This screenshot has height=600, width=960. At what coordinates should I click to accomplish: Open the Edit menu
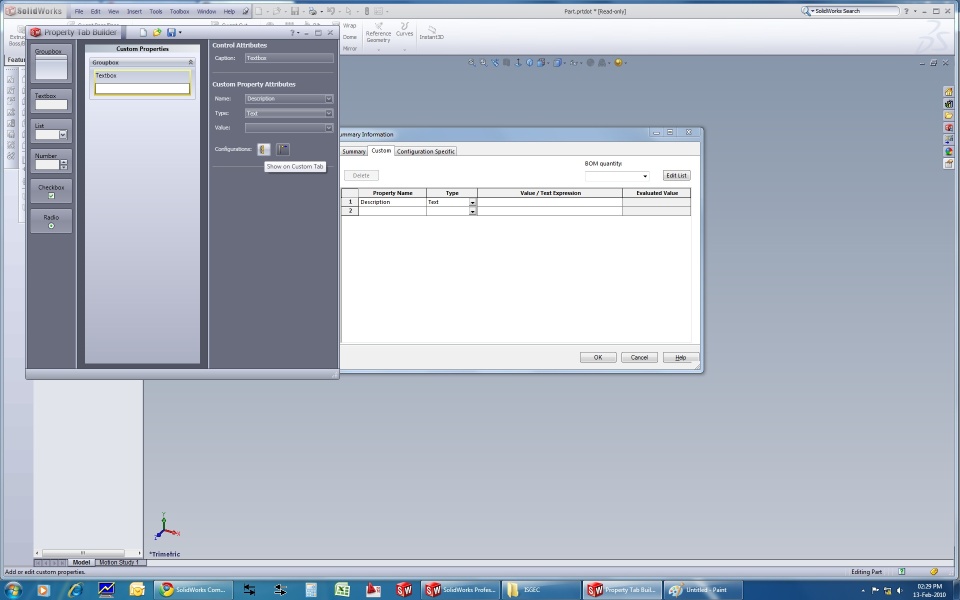[x=96, y=12]
